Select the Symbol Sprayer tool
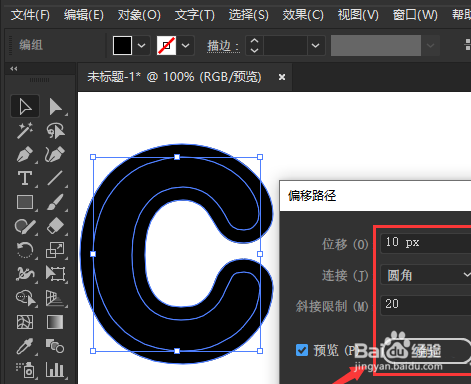The width and height of the screenshot is (471, 384). pos(25,370)
